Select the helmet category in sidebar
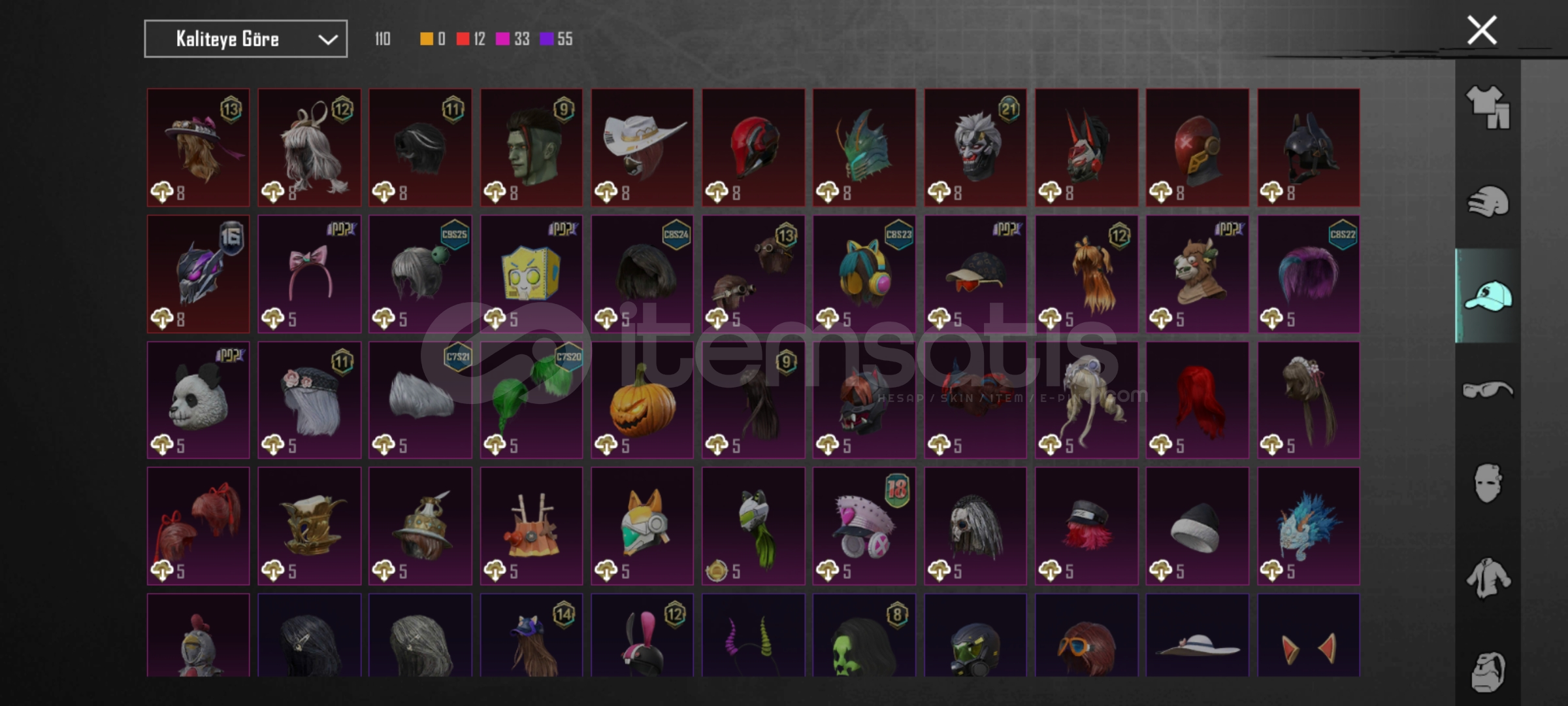The image size is (1568, 706). [1488, 201]
